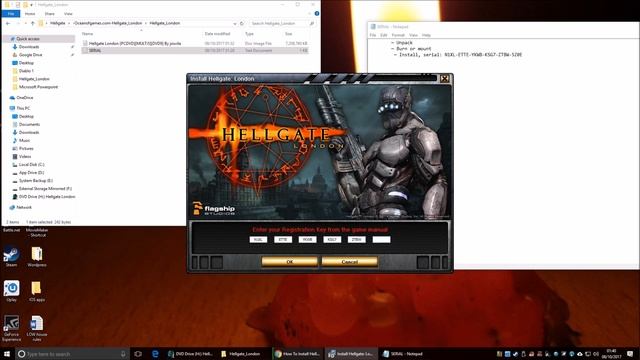The width and height of the screenshot is (640, 360).
Task: Open Music under This PC
Action: click(x=24, y=140)
